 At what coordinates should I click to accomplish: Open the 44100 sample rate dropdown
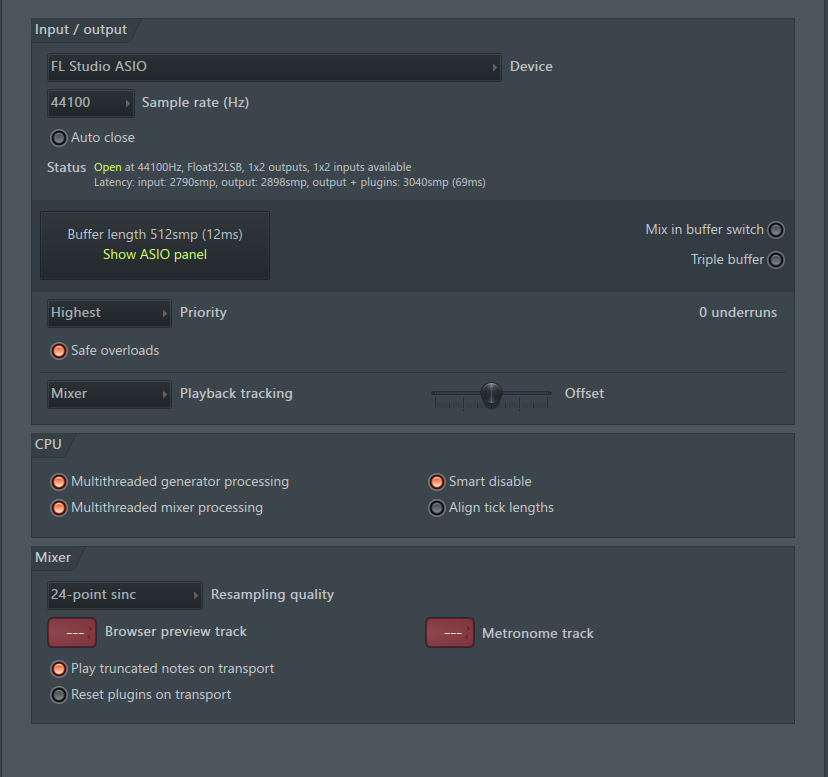(91, 103)
